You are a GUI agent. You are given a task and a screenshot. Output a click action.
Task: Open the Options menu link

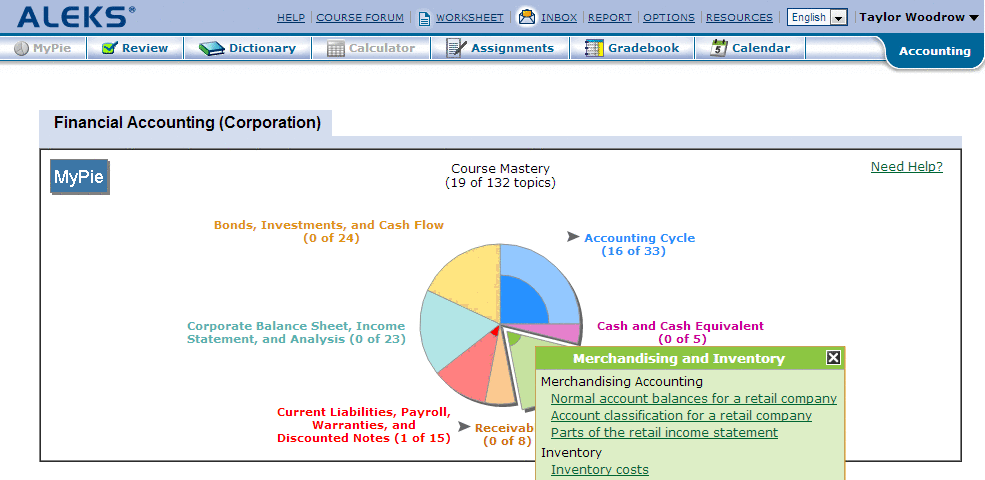[x=669, y=18]
